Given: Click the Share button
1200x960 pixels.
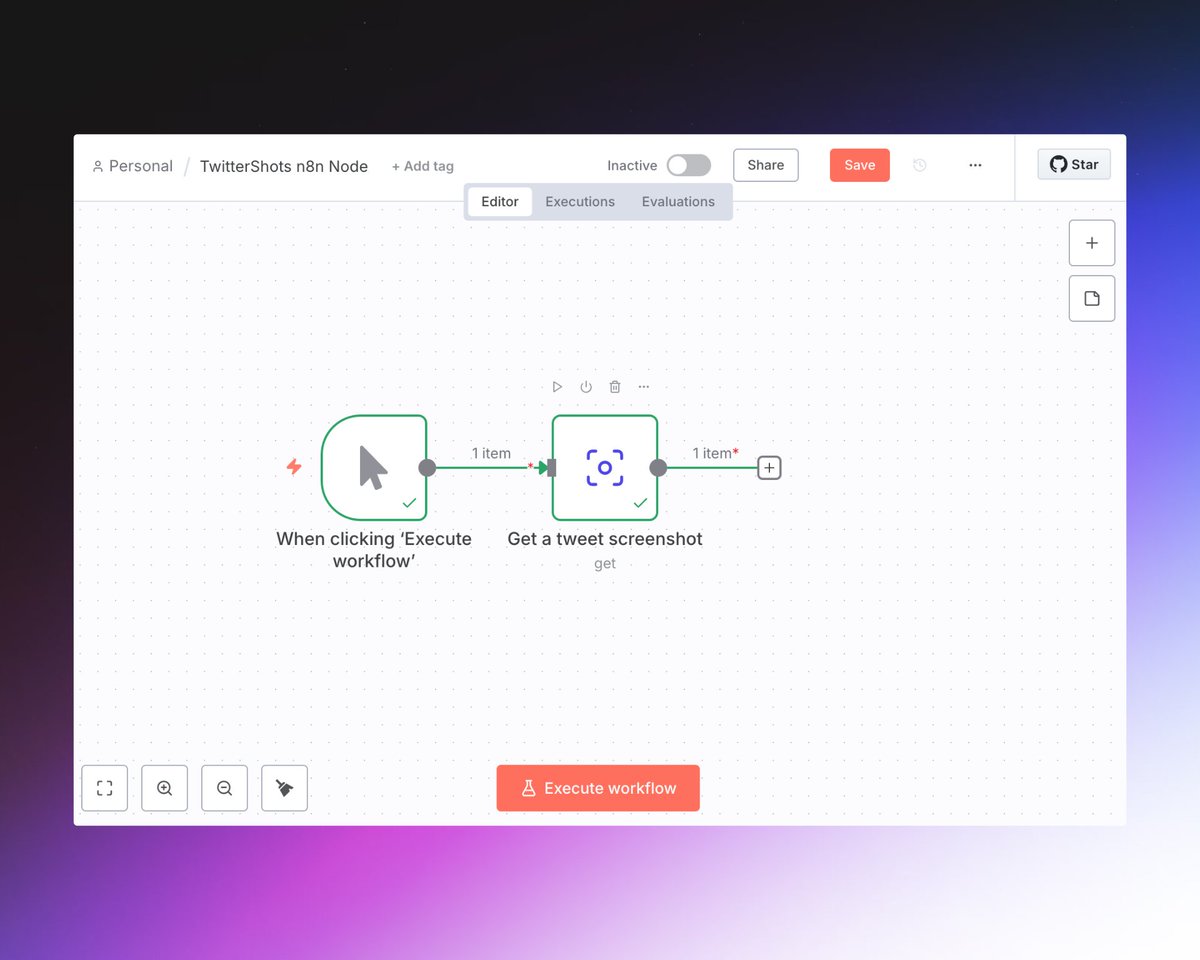Looking at the screenshot, I should pyautogui.click(x=766, y=166).
